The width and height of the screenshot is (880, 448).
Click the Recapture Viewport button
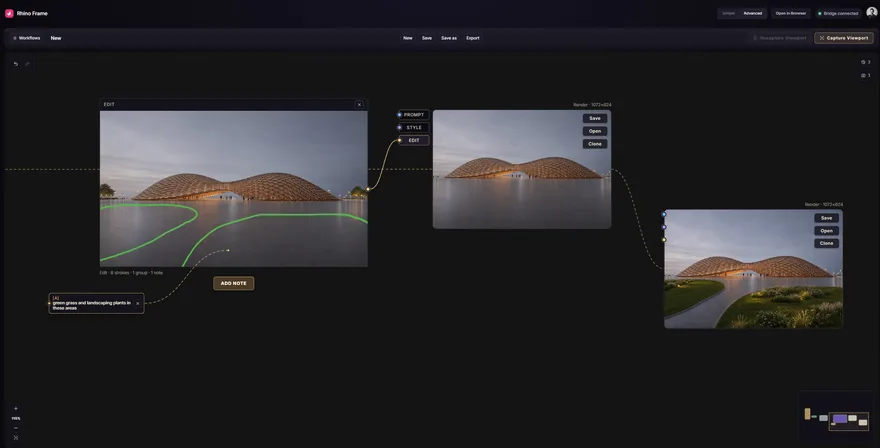pos(780,38)
